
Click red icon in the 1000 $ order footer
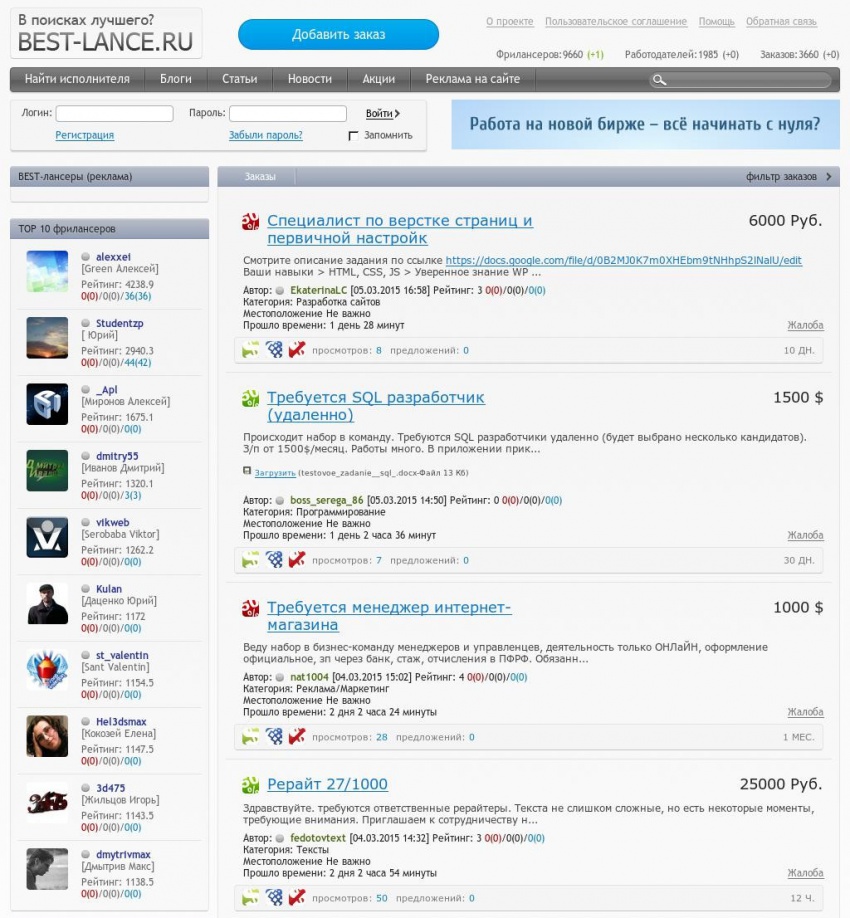pos(297,737)
